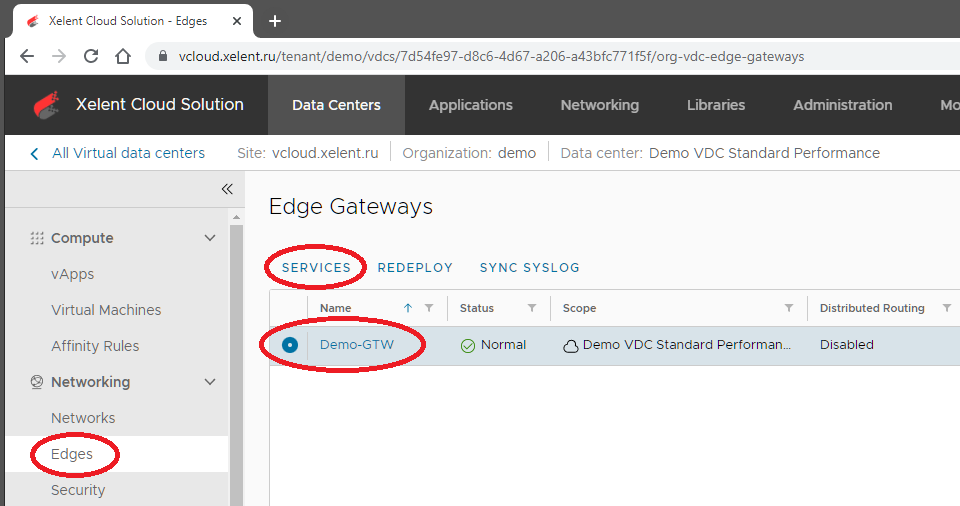This screenshot has width=960, height=506.
Task: Open vApps in the sidebar
Action: click(72, 274)
